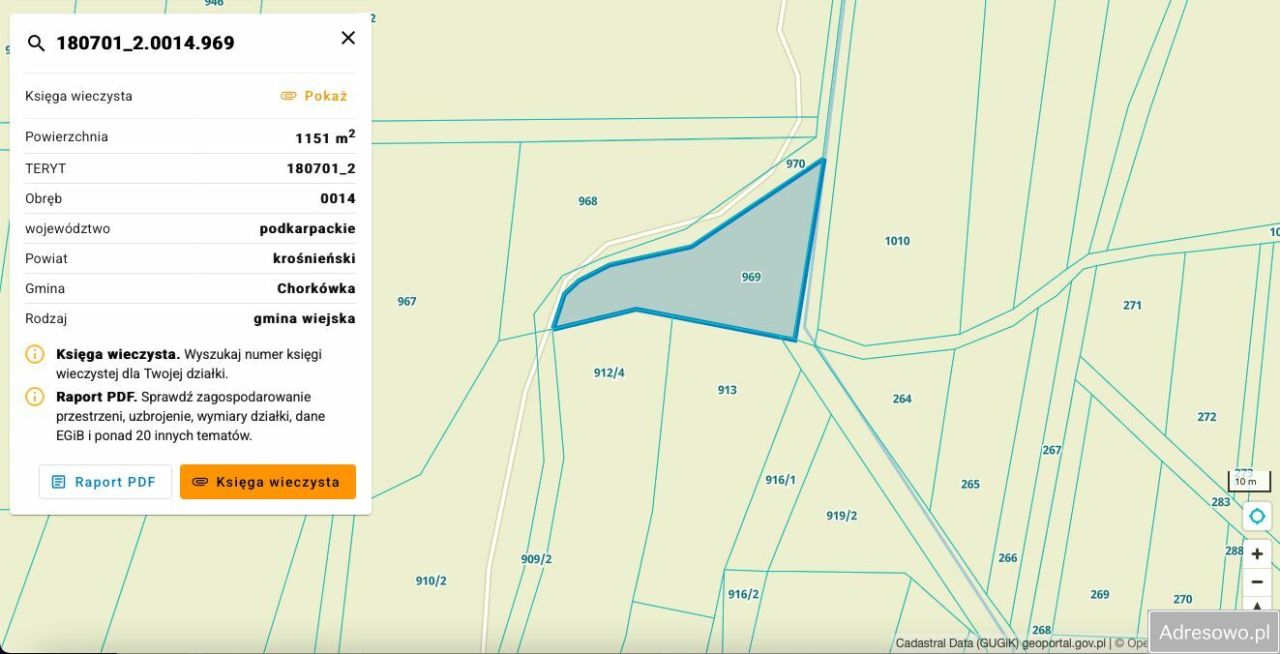Click info icon beside Raport PDF note
Image resolution: width=1280 pixels, height=654 pixels.
[35, 397]
